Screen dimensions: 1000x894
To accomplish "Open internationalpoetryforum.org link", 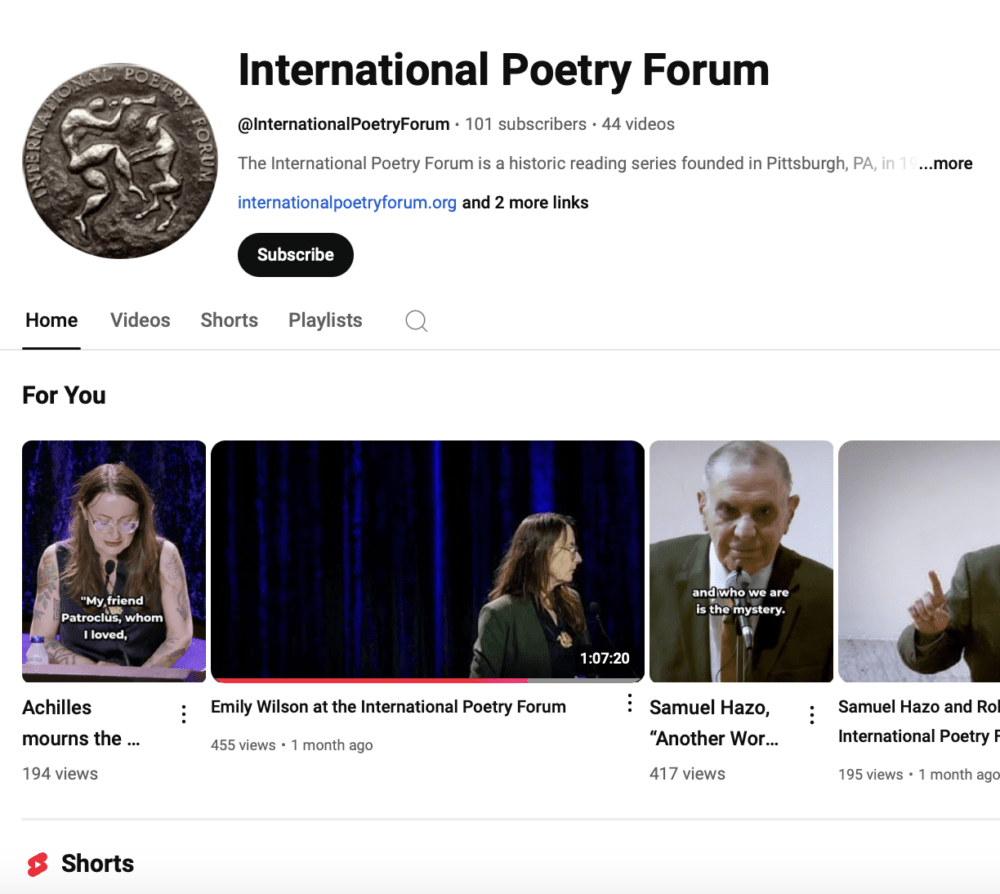I will pos(347,203).
